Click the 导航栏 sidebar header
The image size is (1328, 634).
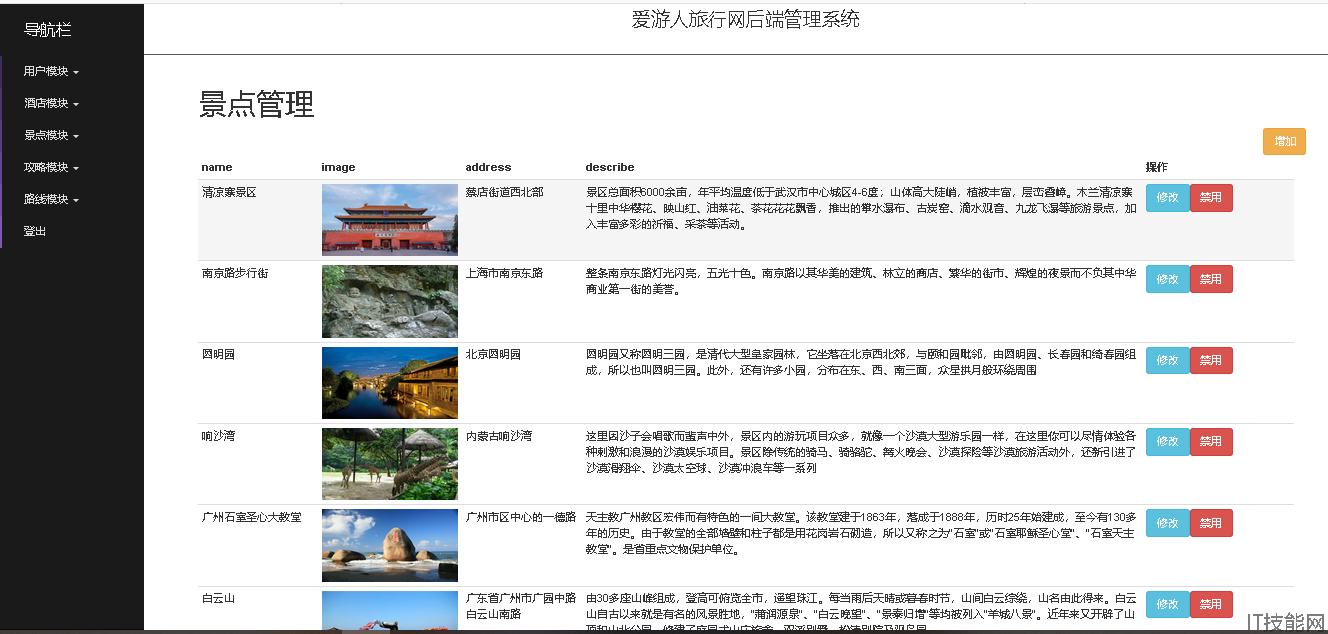(x=48, y=30)
